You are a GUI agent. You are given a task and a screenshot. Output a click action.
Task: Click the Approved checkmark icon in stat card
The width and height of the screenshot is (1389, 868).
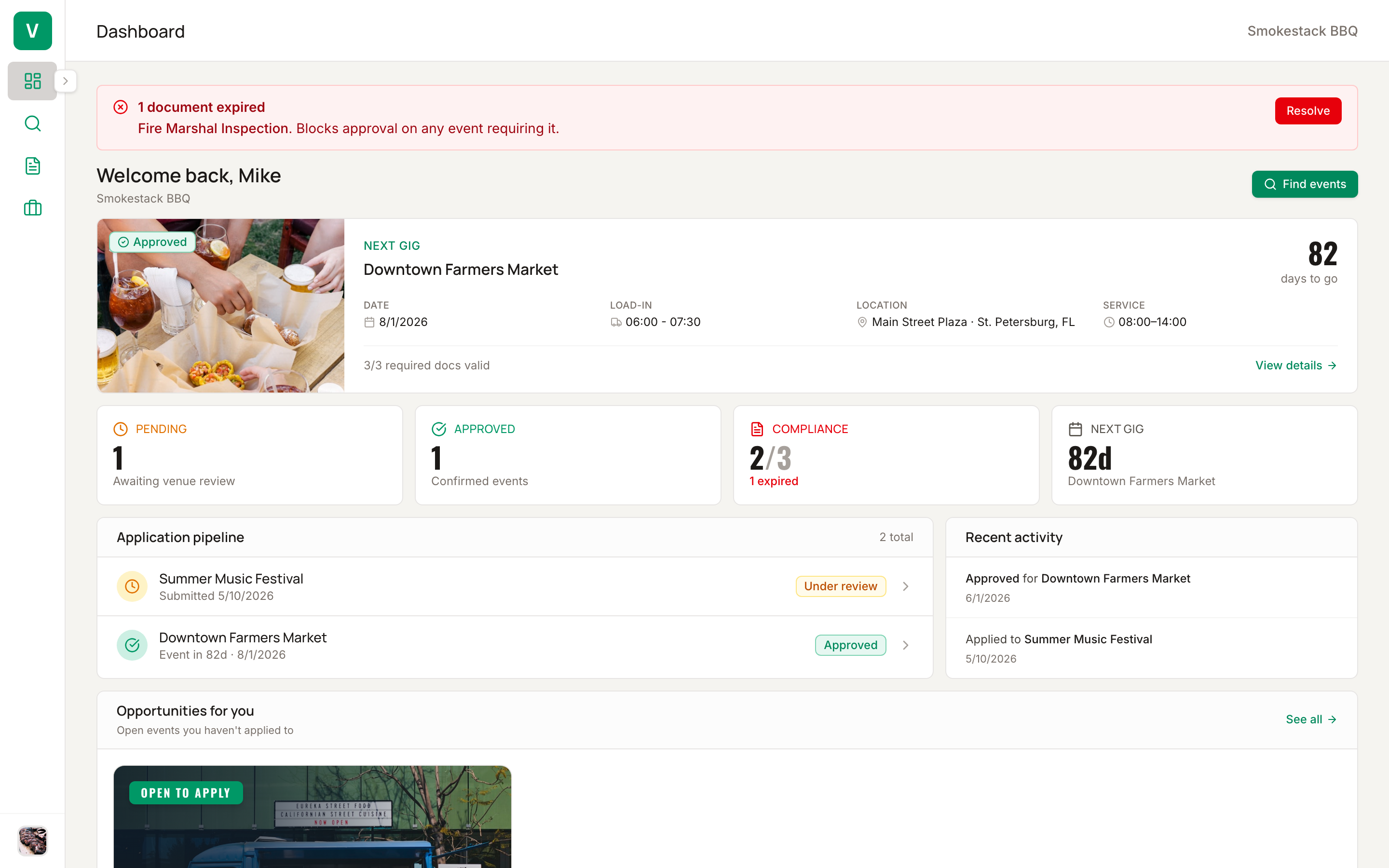pyautogui.click(x=438, y=429)
